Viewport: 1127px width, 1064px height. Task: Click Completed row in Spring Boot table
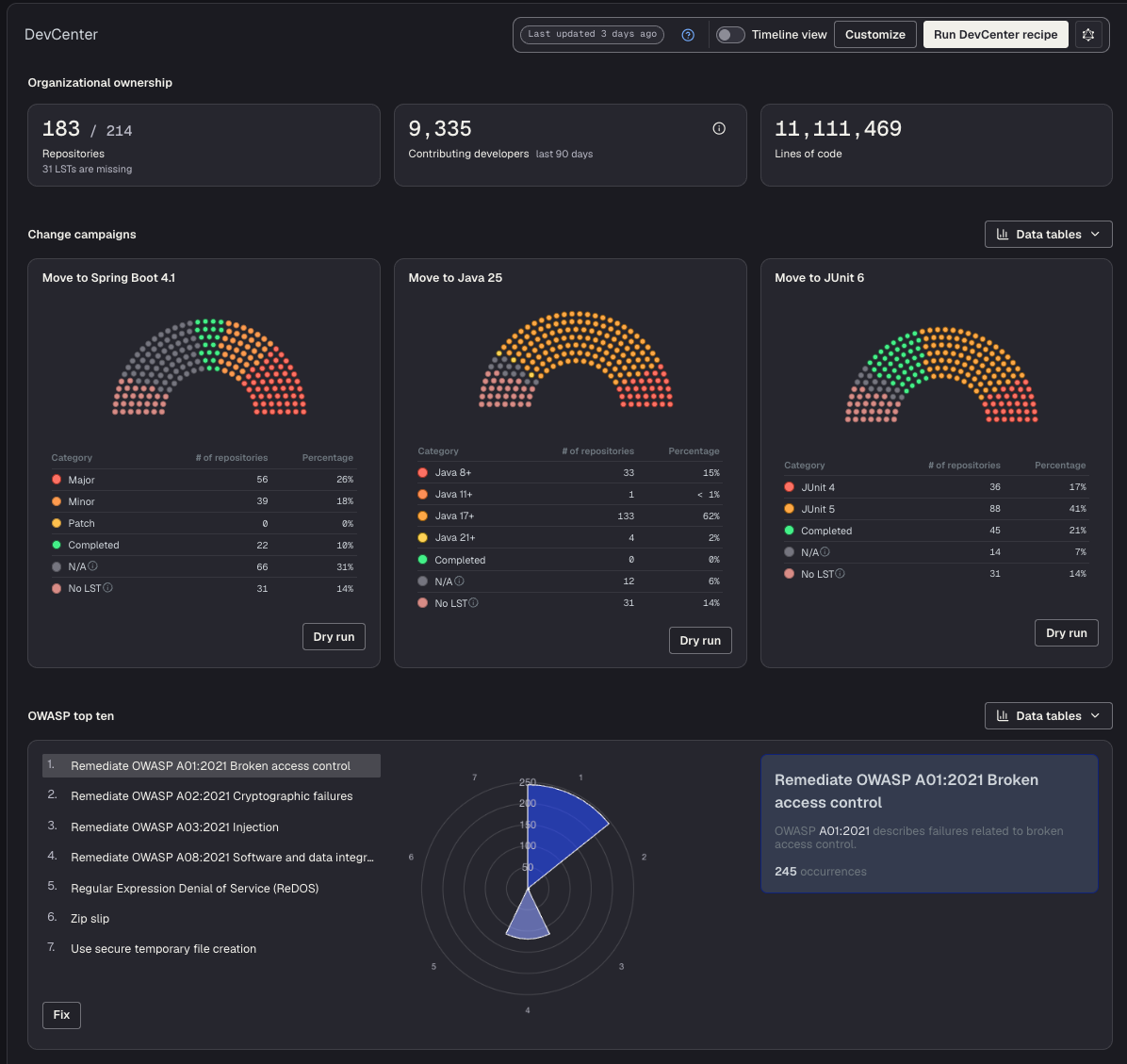204,545
